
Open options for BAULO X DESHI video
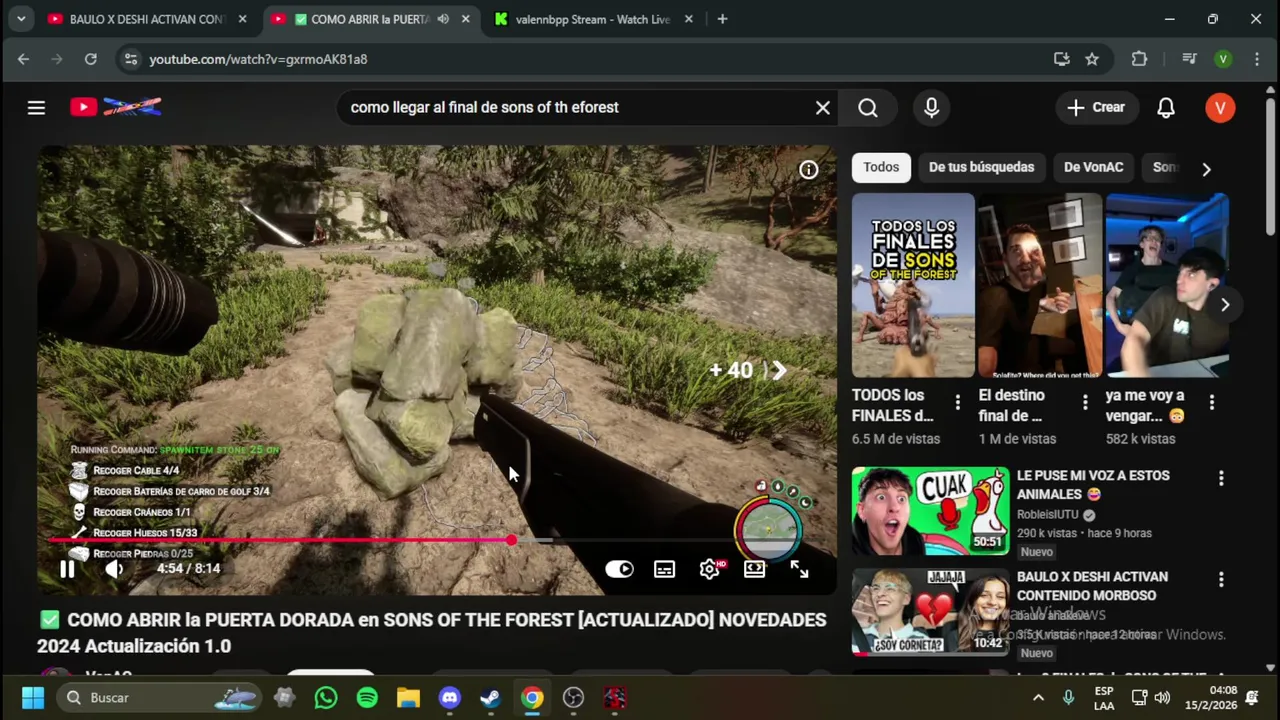click(1220, 580)
